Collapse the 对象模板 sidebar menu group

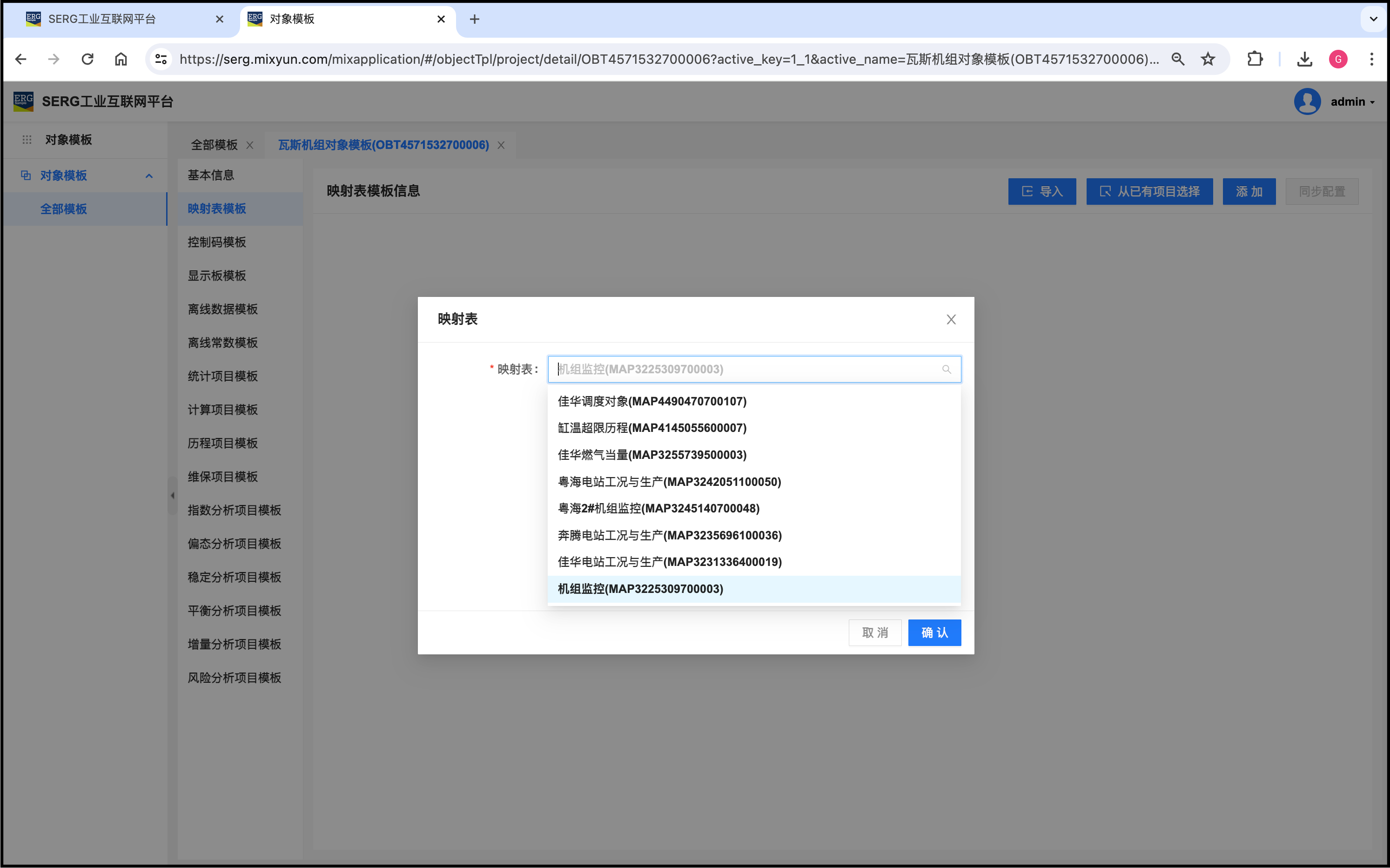pos(148,175)
